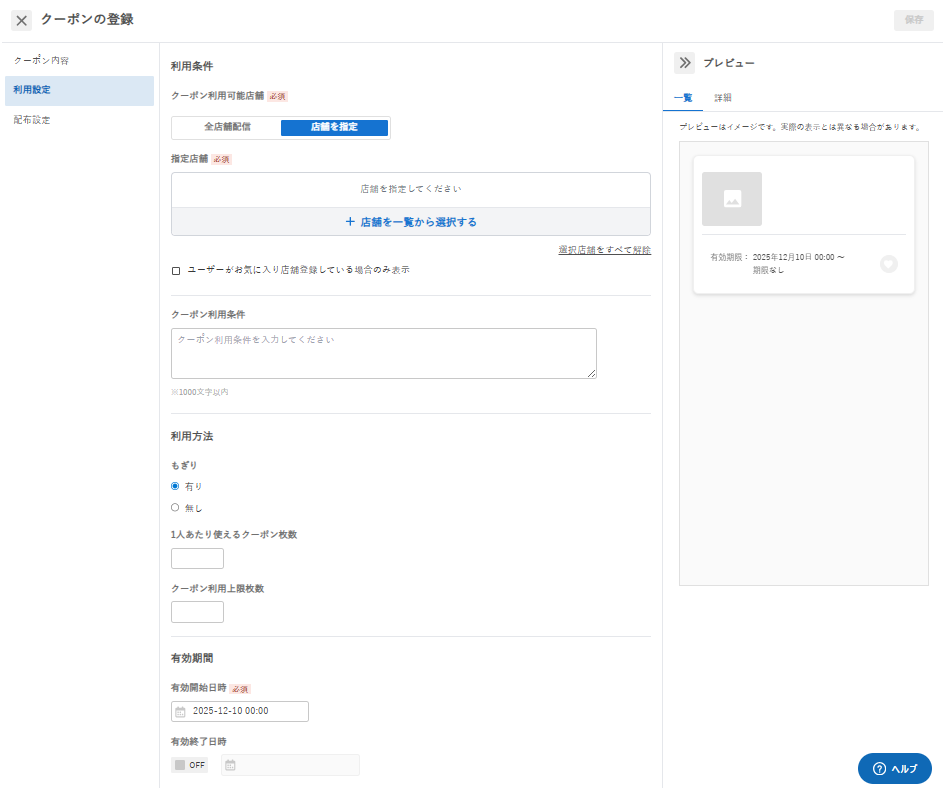
Task: Click 選択店舗をすべて解除 link
Action: pos(604,249)
